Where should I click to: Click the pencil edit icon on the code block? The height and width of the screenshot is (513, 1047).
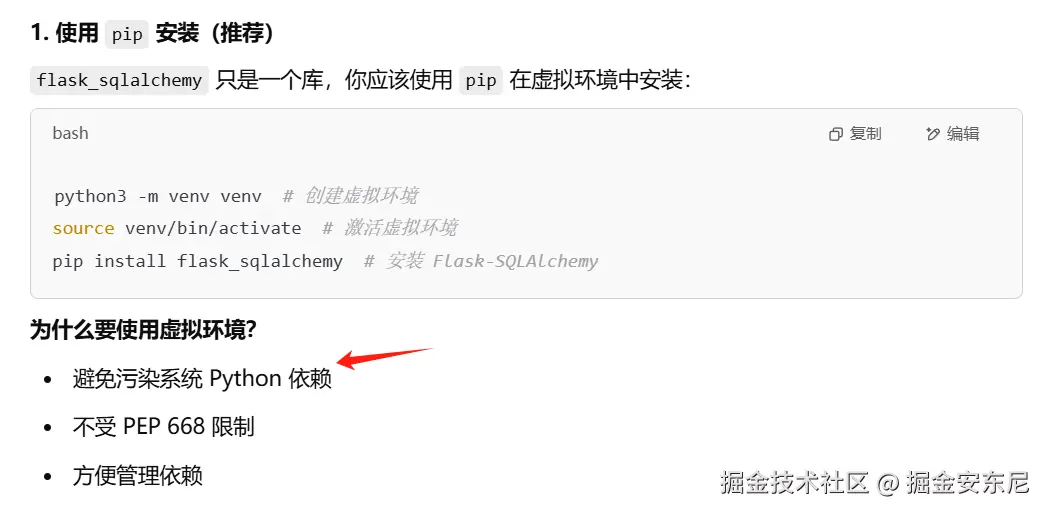tap(933, 134)
